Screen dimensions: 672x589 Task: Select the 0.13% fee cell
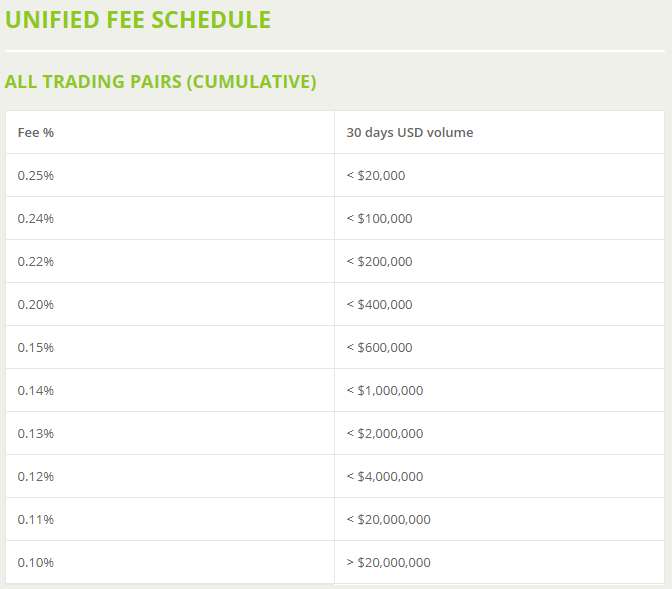coord(170,433)
